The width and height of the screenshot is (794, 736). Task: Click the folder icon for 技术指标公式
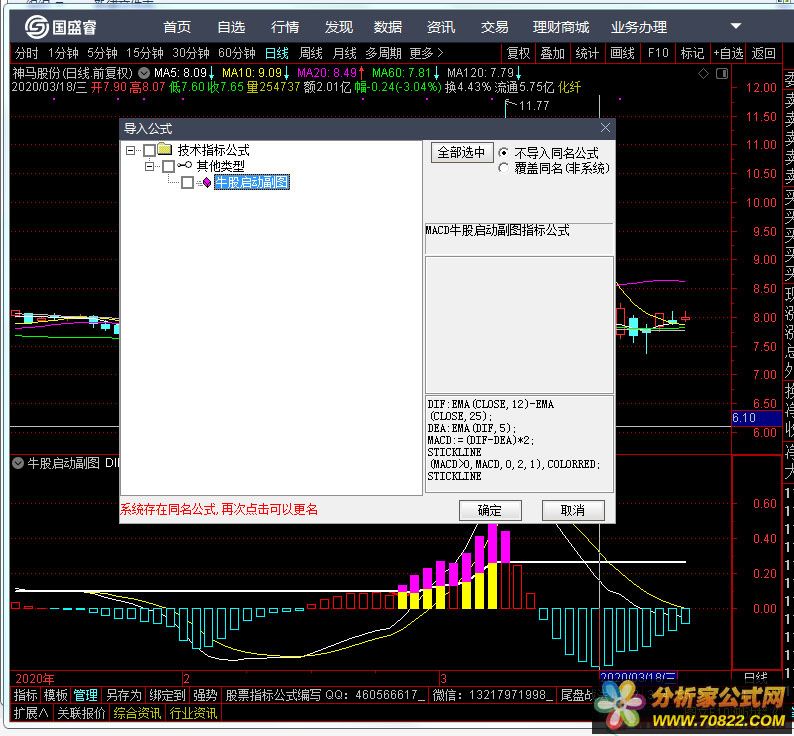[165, 149]
